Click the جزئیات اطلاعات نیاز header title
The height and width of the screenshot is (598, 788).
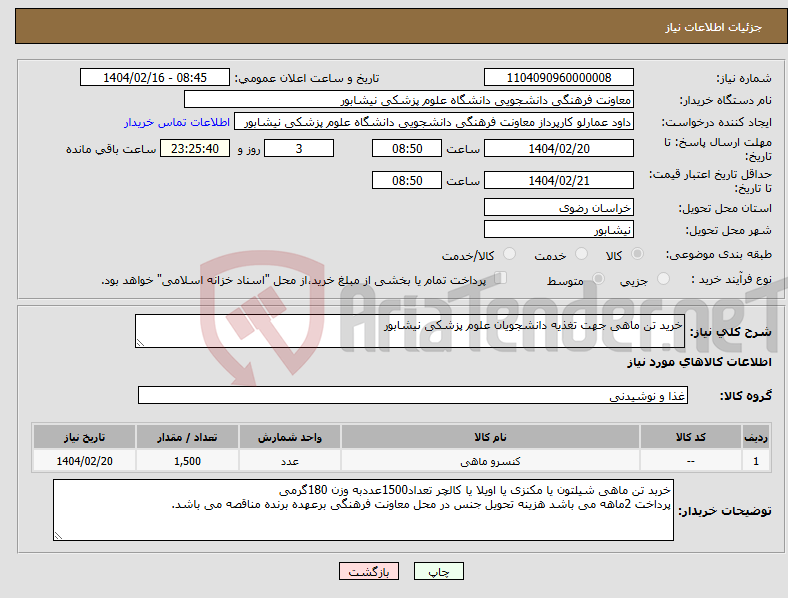(x=713, y=27)
